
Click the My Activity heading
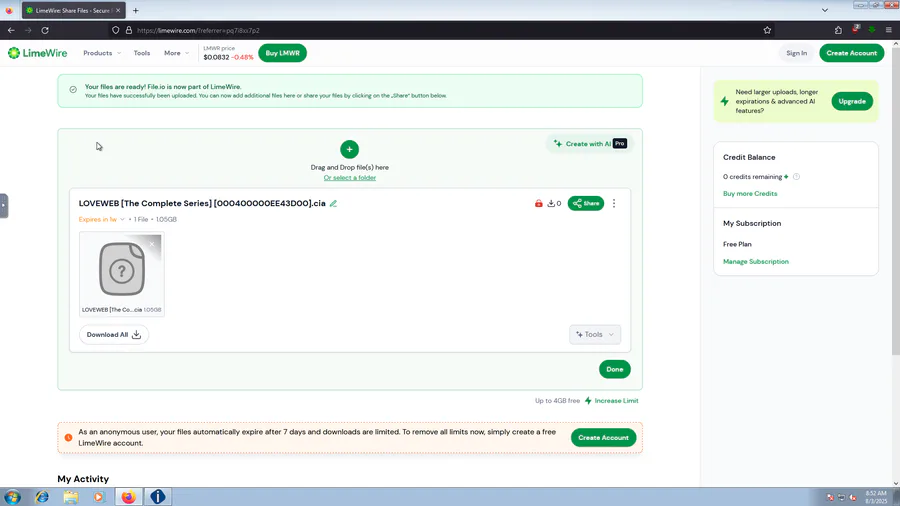click(83, 478)
